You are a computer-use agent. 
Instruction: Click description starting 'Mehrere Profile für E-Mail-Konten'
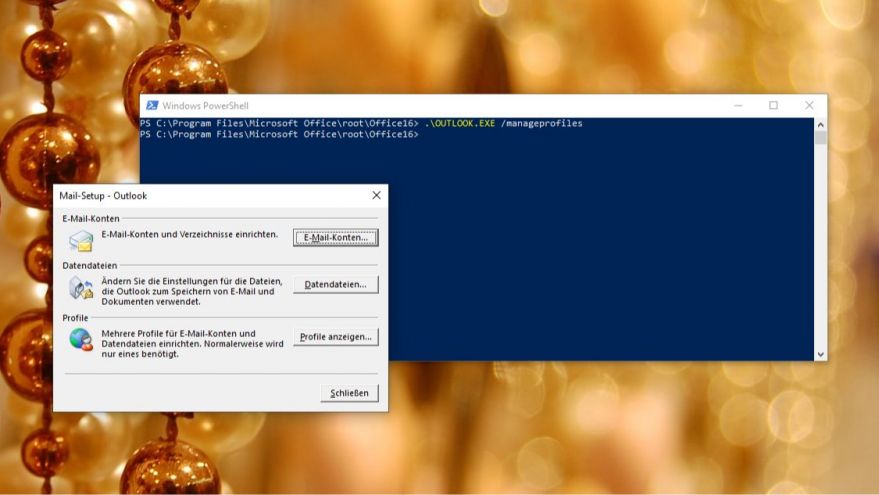tap(192, 344)
